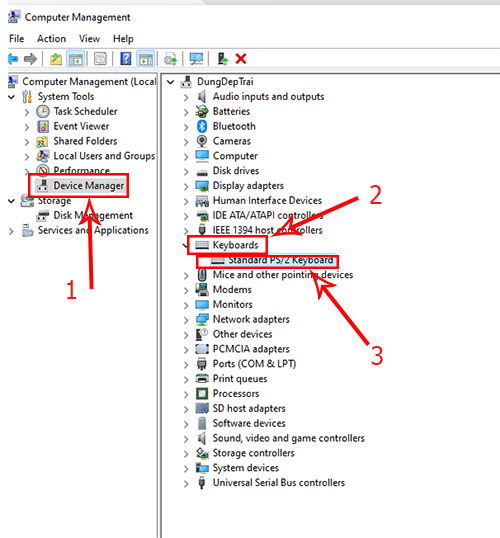Click the Disk Management icon
Image resolution: width=500 pixels, height=538 pixels.
(43, 215)
